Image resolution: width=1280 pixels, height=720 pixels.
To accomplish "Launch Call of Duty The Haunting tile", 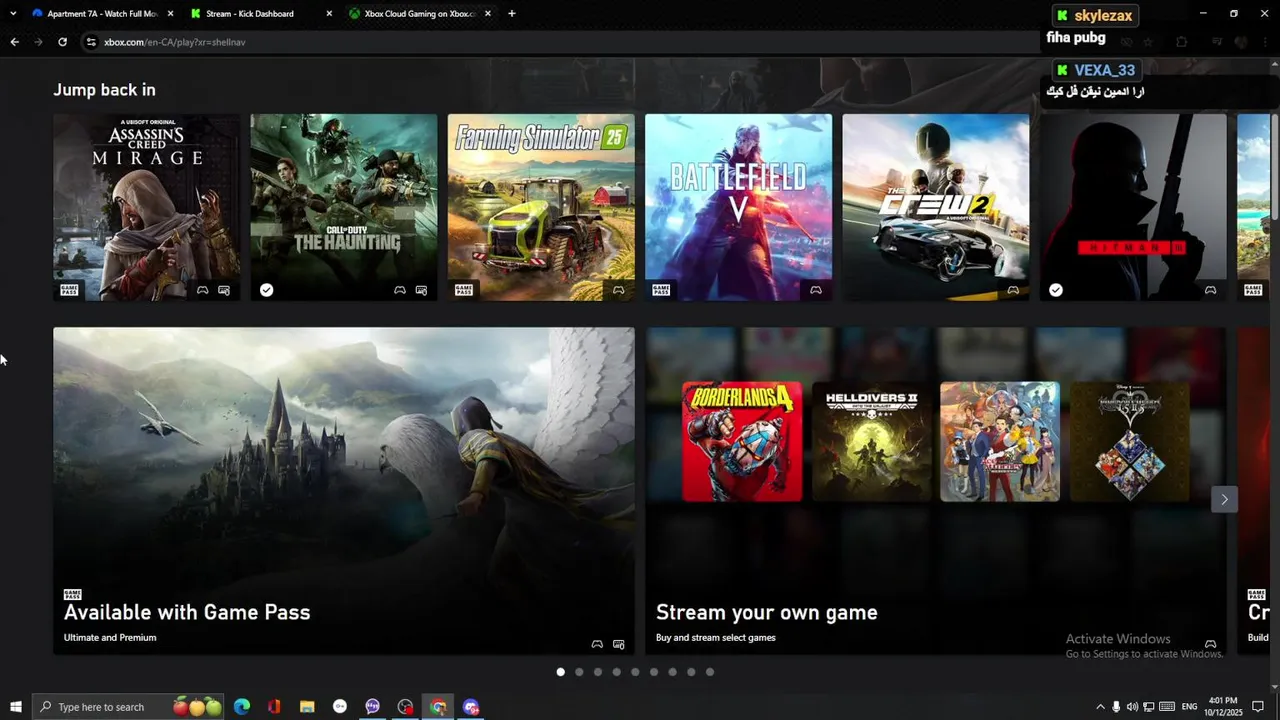I will pos(344,207).
